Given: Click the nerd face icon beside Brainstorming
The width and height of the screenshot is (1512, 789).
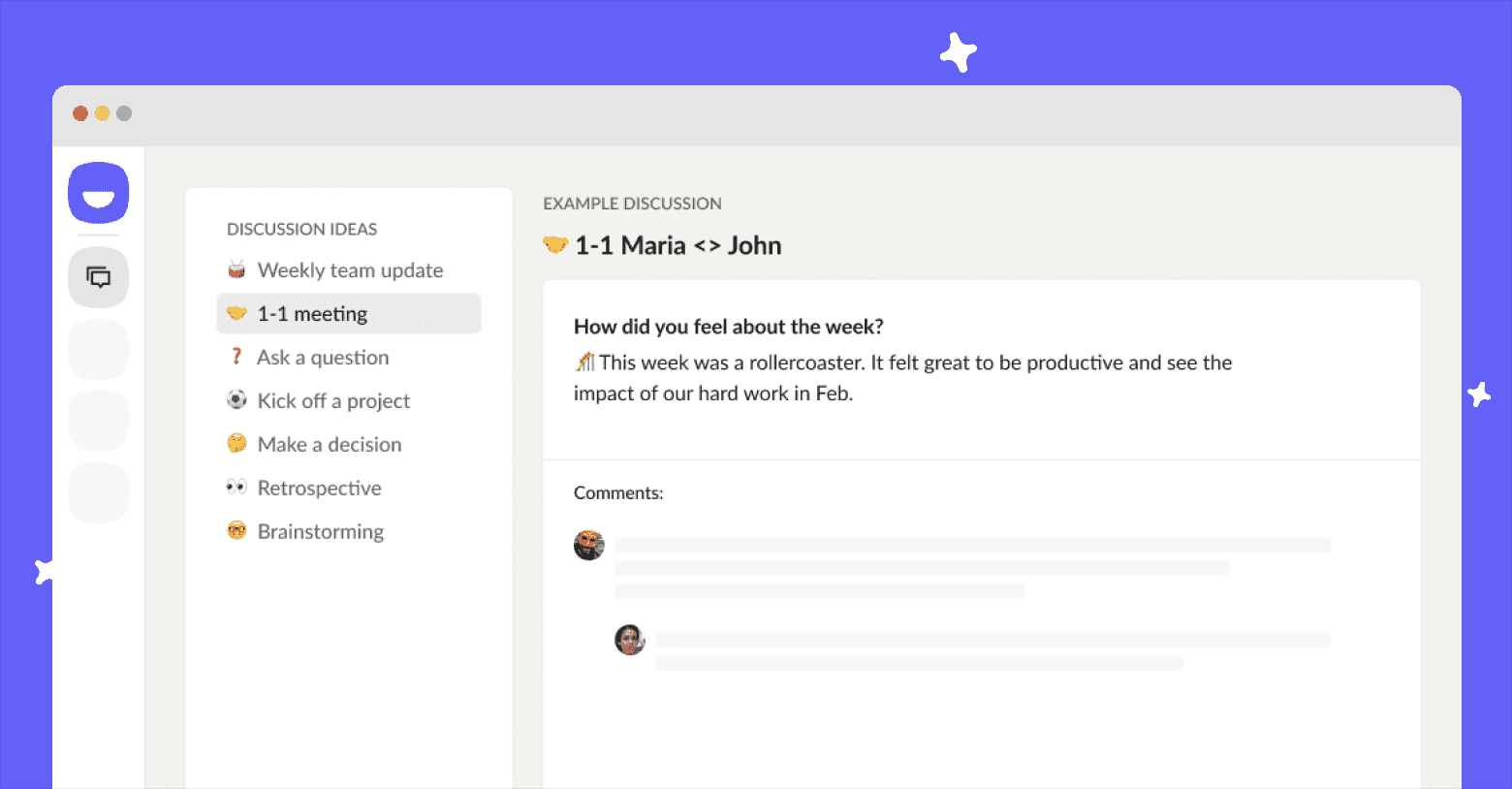Looking at the screenshot, I should pyautogui.click(x=236, y=530).
